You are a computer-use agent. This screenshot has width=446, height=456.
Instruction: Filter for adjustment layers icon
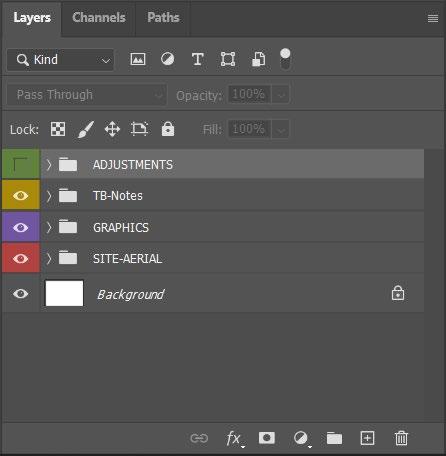pyautogui.click(x=167, y=59)
